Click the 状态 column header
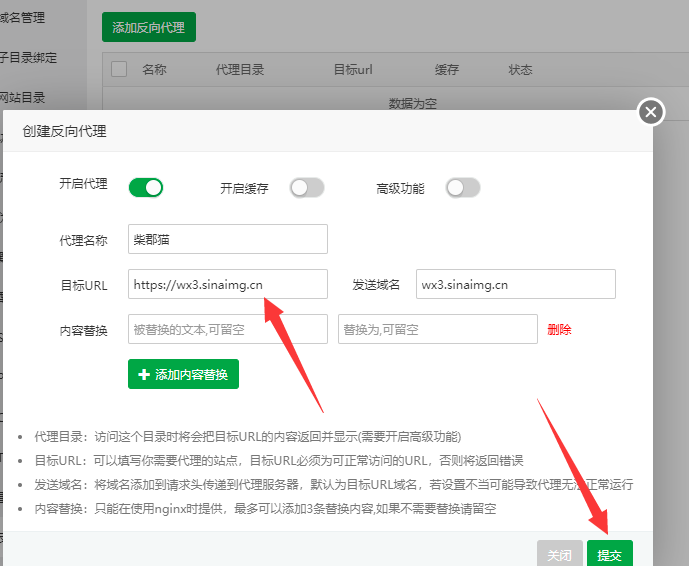The height and width of the screenshot is (566, 689). (520, 69)
